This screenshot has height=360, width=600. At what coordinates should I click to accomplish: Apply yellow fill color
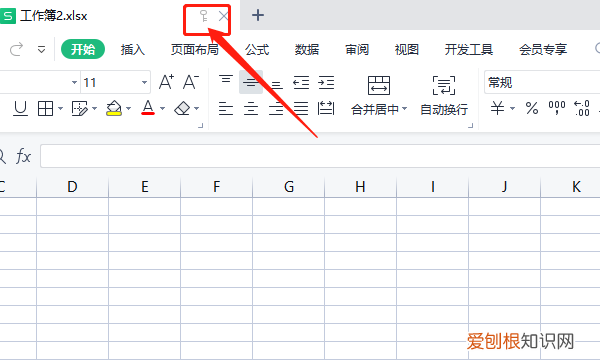pos(114,108)
